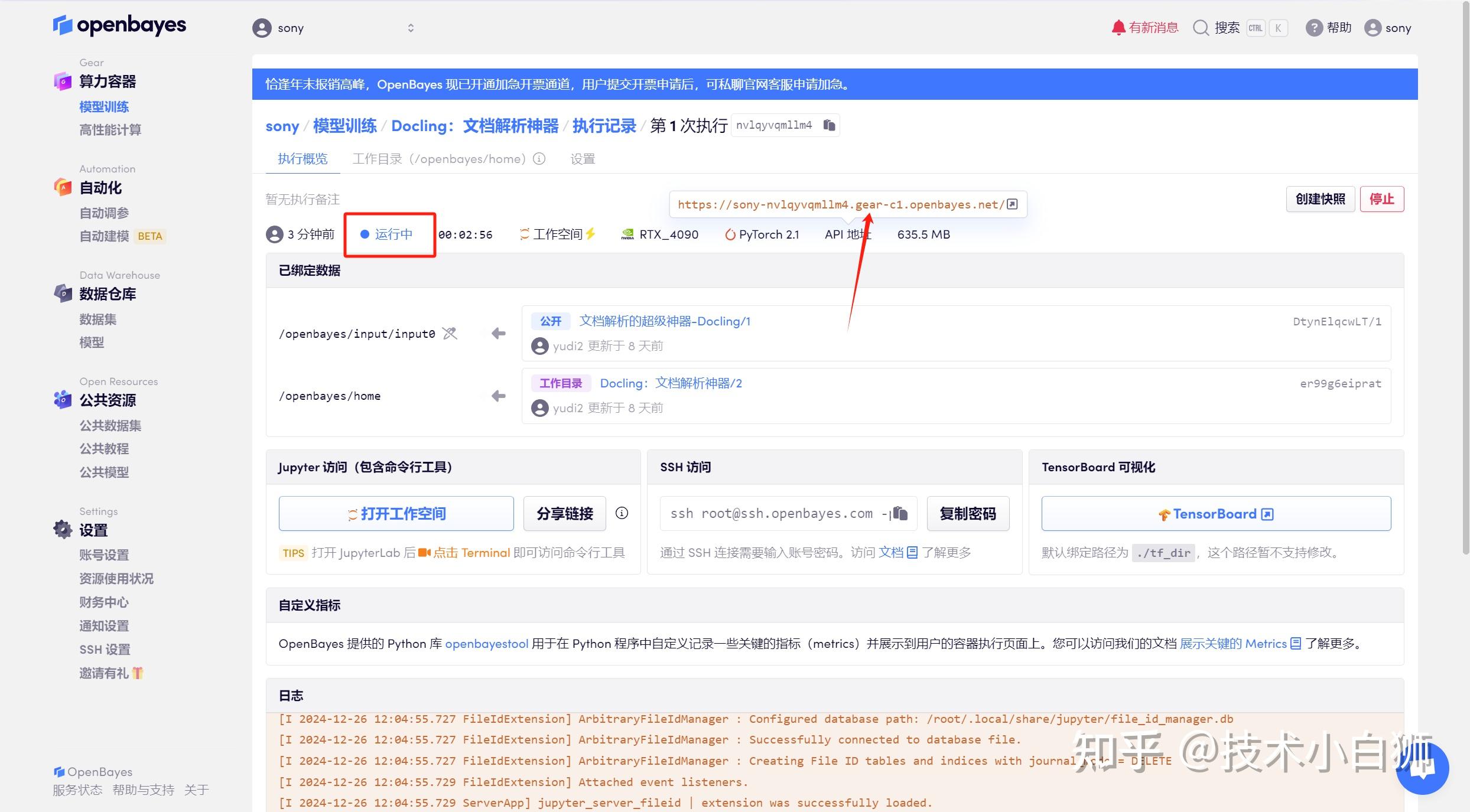Click the sony user avatar
The width and height of the screenshot is (1470, 812).
pyautogui.click(x=1371, y=27)
